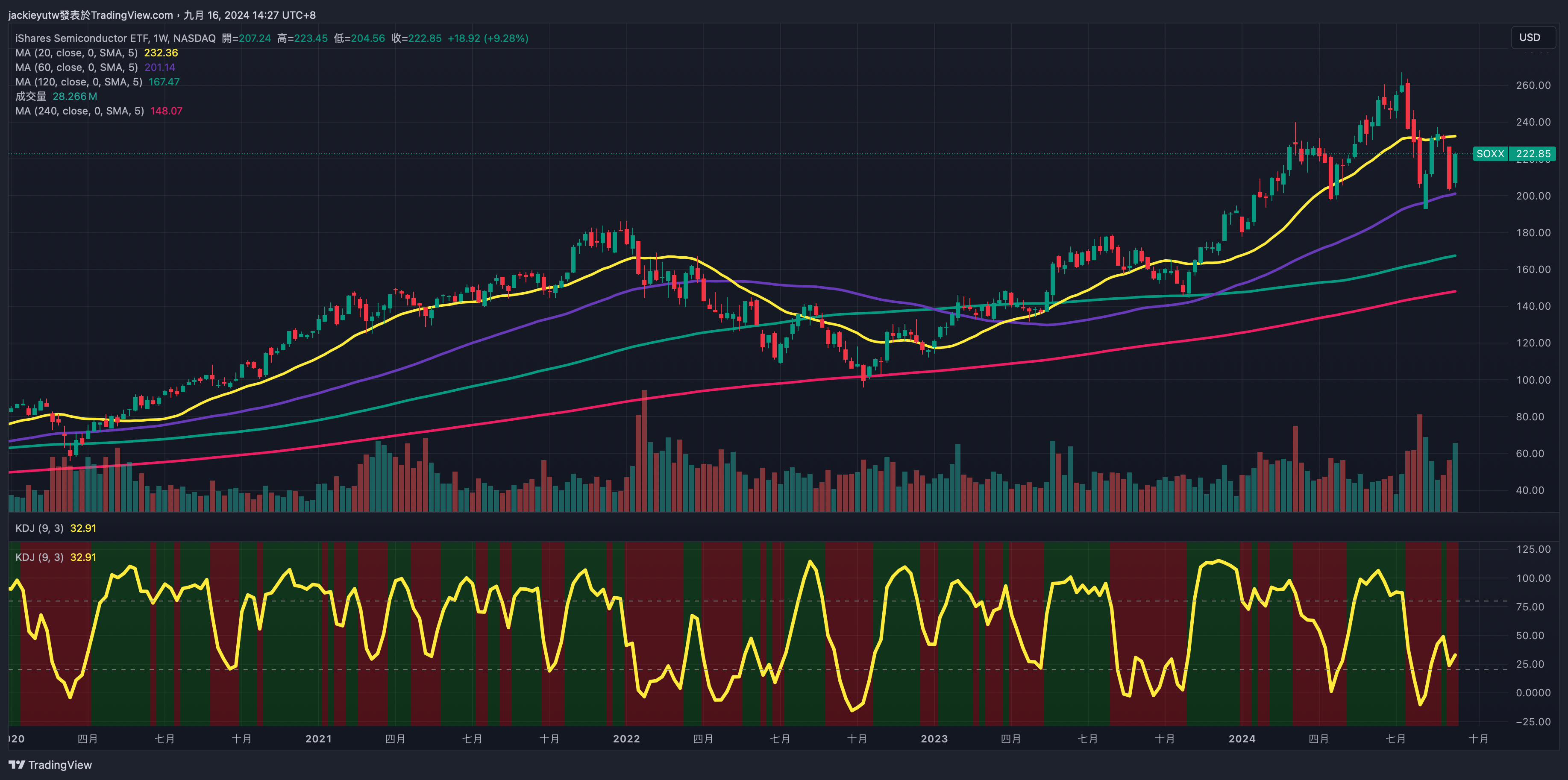The width and height of the screenshot is (1568, 780).
Task: Toggle the 成交量 volume indicator legend
Action: pyautogui.click(x=30, y=96)
